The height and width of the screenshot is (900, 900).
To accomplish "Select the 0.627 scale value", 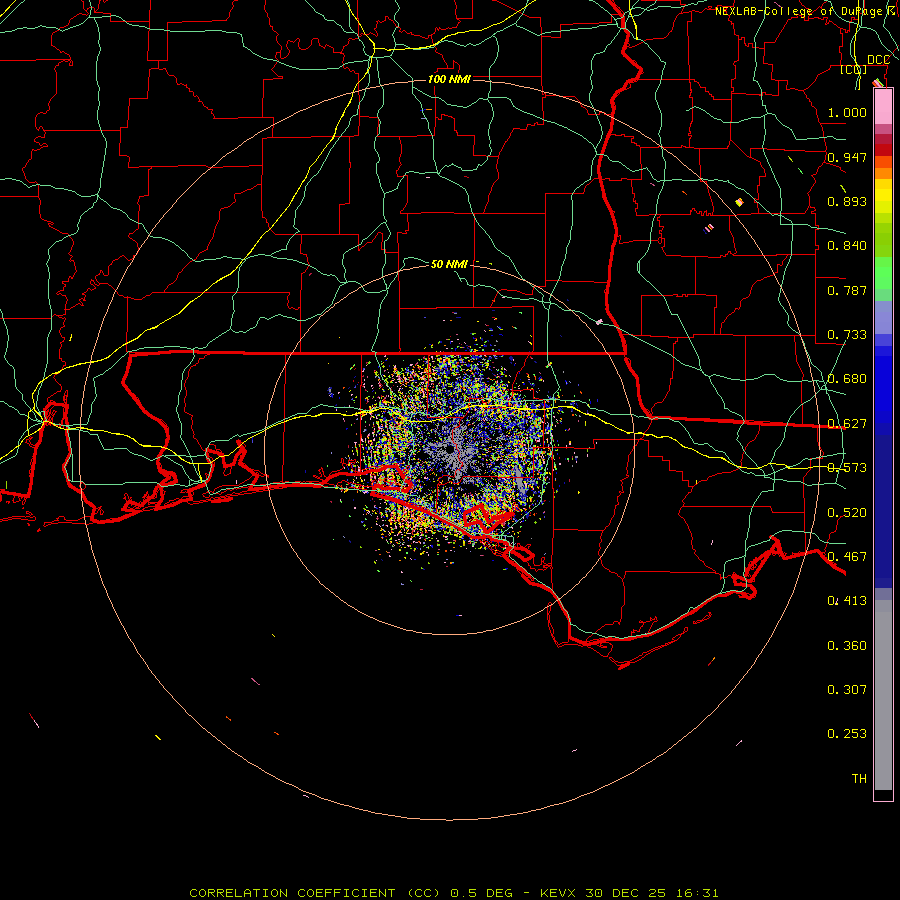I will point(847,424).
